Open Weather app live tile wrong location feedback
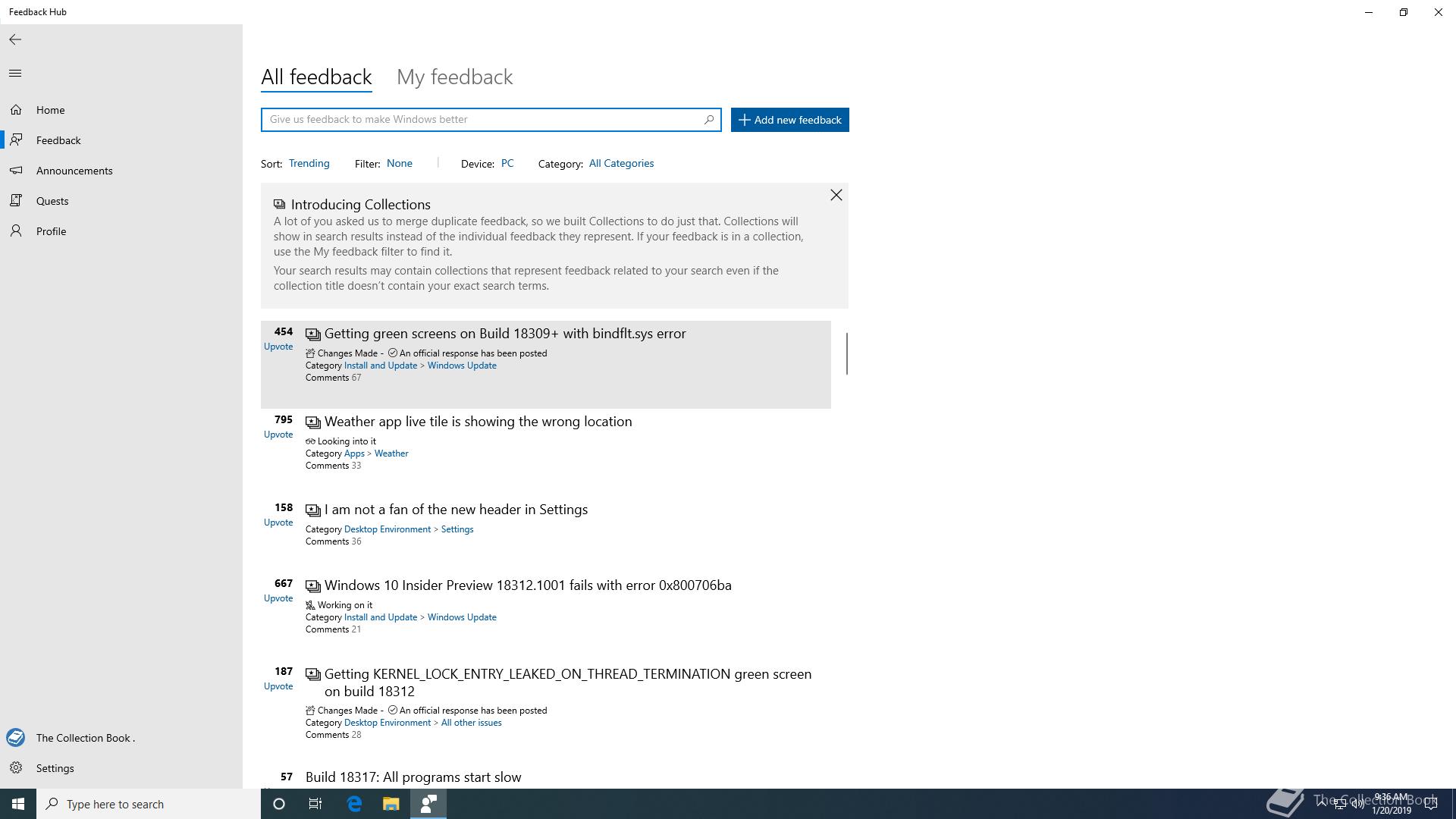Image resolution: width=1456 pixels, height=819 pixels. point(478,422)
